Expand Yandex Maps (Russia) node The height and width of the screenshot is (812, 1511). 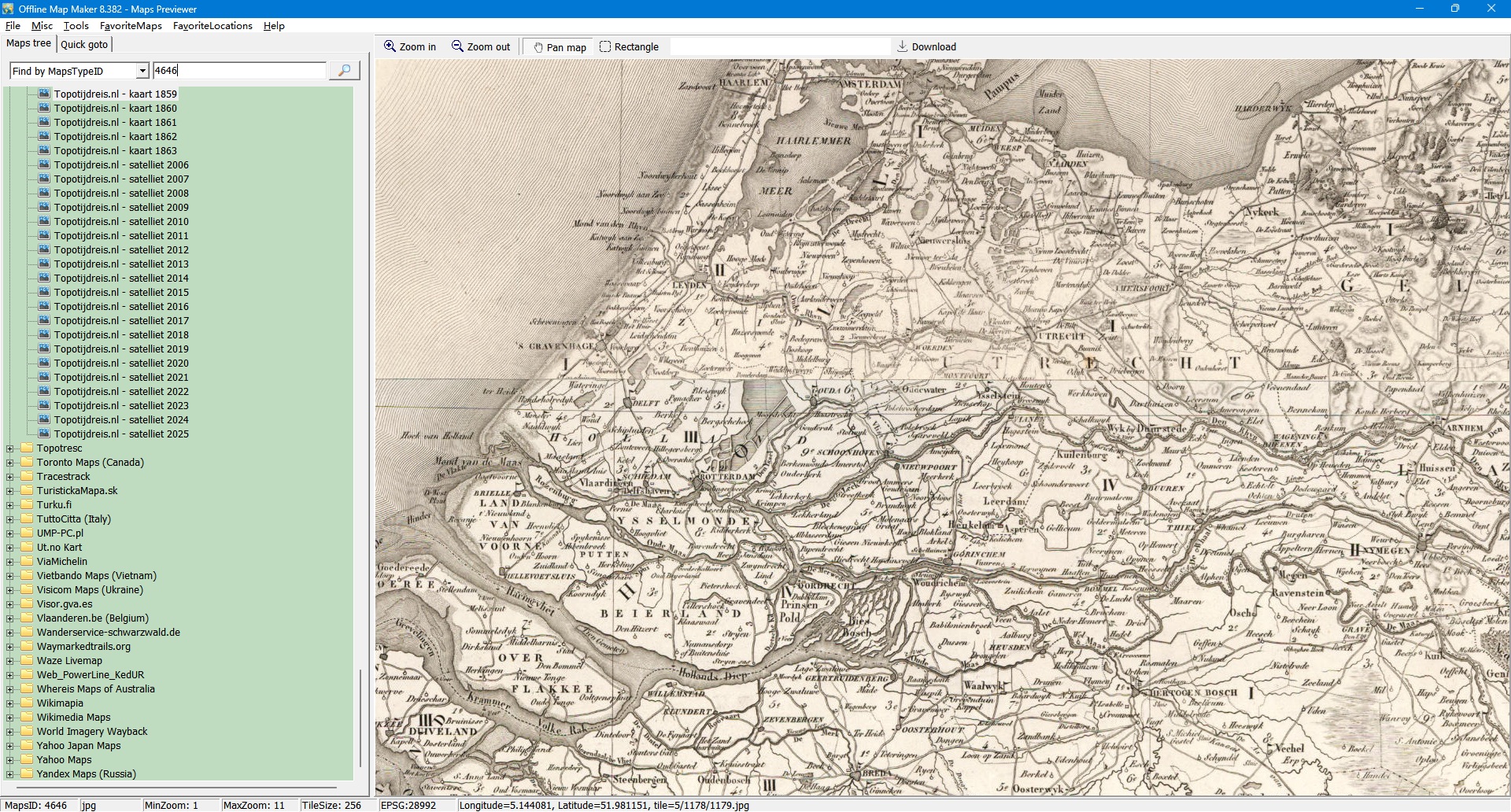pos(10,774)
